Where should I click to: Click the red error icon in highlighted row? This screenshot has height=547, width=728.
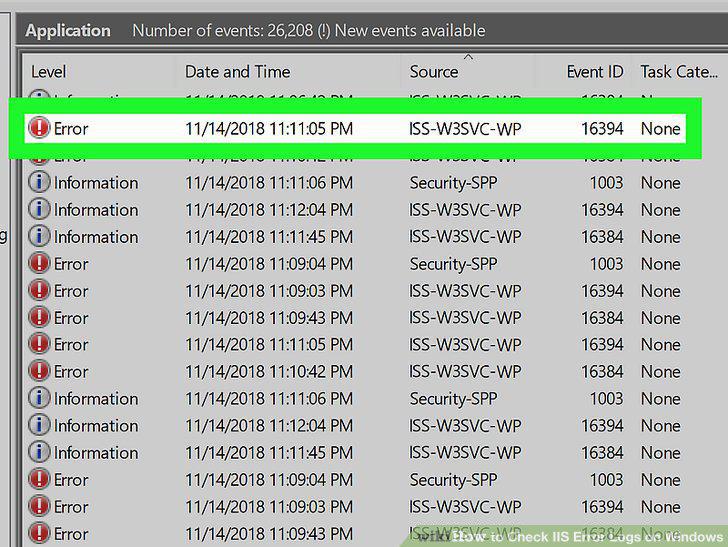(x=39, y=128)
